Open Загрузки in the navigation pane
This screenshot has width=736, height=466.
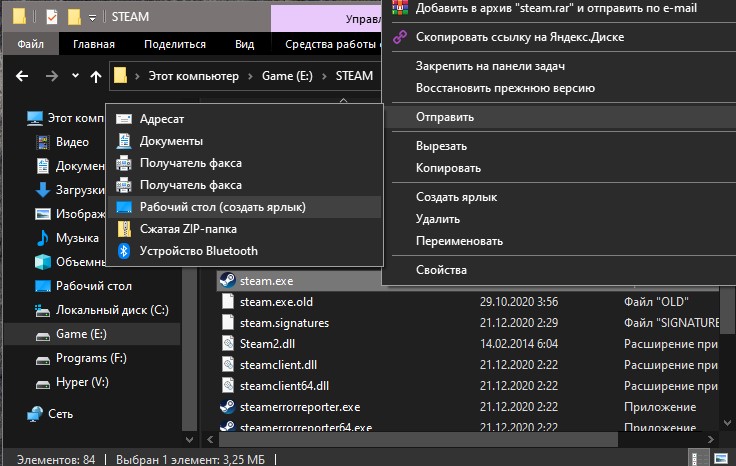click(x=70, y=190)
